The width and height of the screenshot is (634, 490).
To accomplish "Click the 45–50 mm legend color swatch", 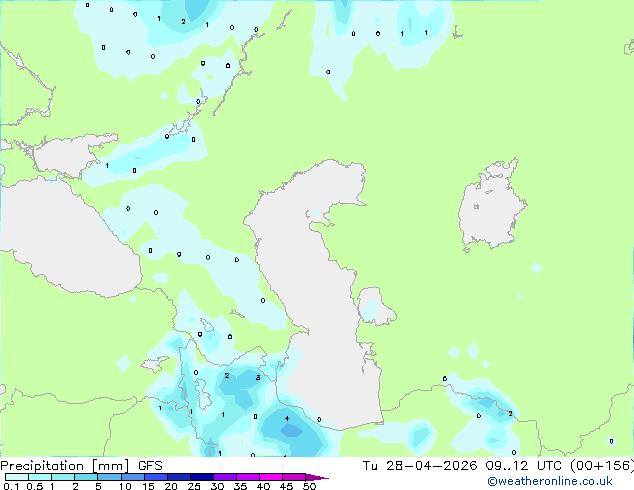I will 294,477.
